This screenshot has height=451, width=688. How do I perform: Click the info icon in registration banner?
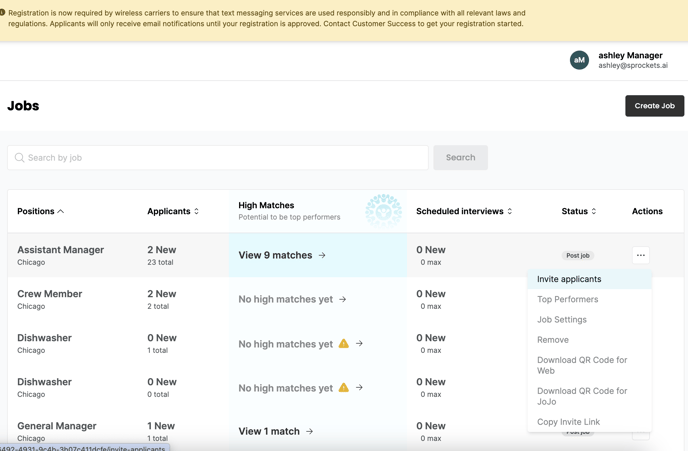[2, 13]
